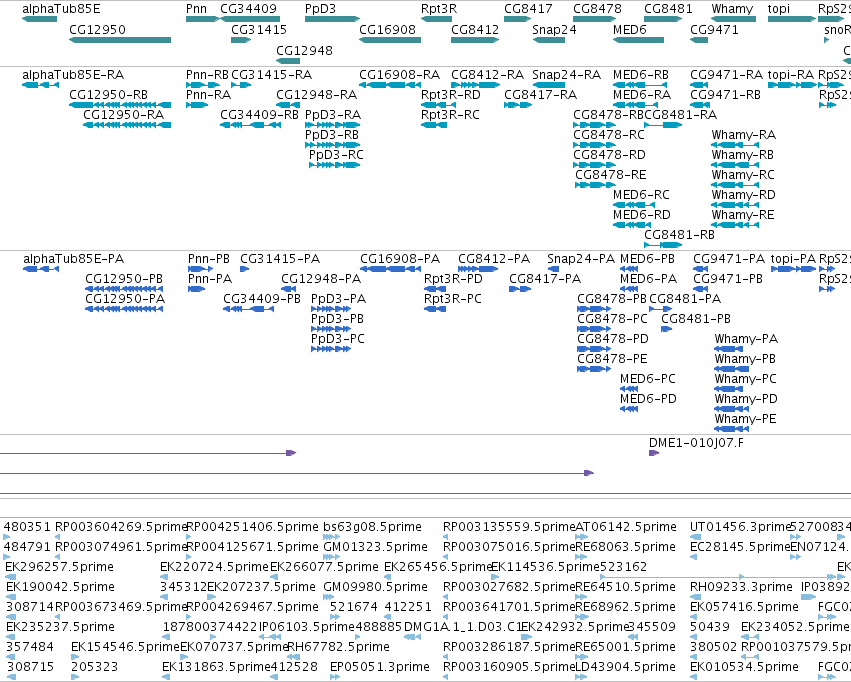Select transcript CG34409-RB
Viewport: 851px width, 682px height.
(259, 115)
